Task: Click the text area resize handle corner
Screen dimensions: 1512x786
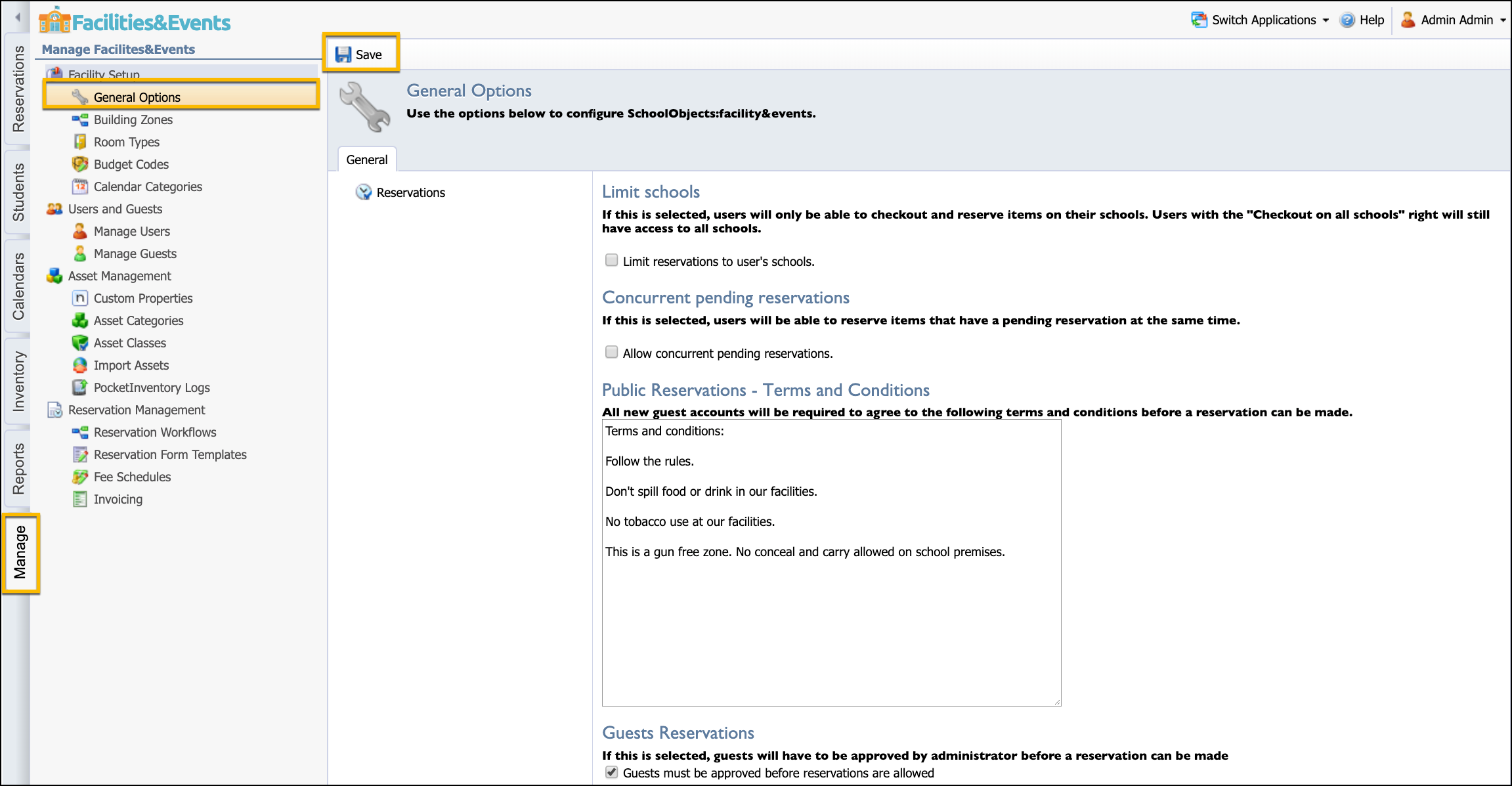Action: point(1057,702)
